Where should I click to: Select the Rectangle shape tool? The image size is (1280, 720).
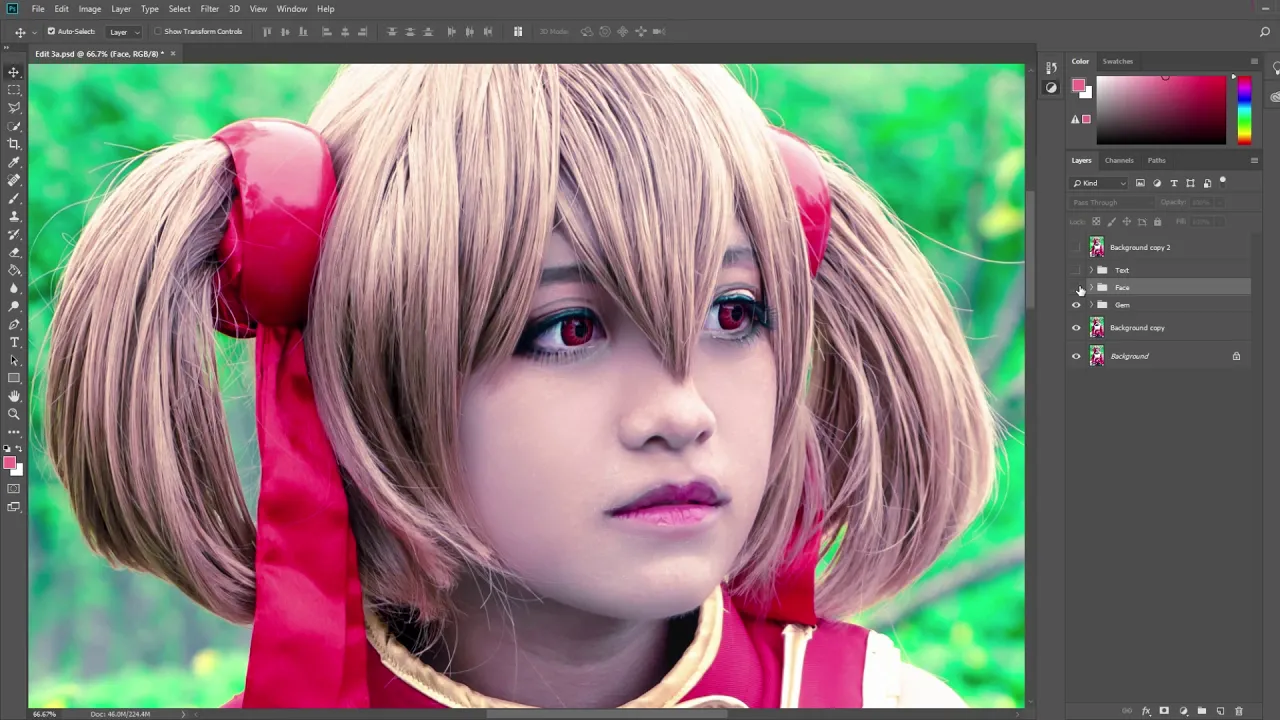tap(14, 378)
